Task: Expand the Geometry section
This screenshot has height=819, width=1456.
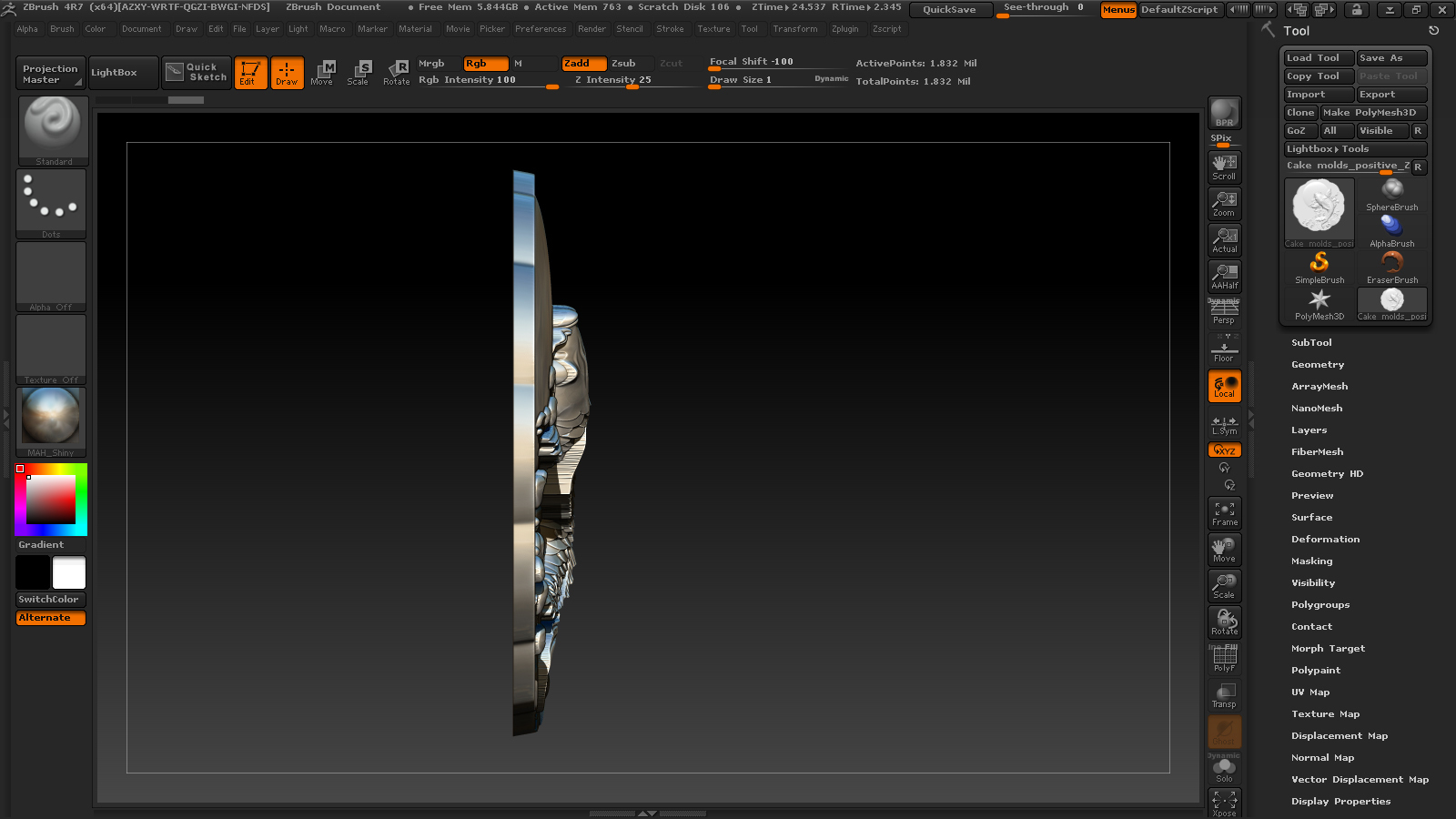Action: tap(1318, 365)
